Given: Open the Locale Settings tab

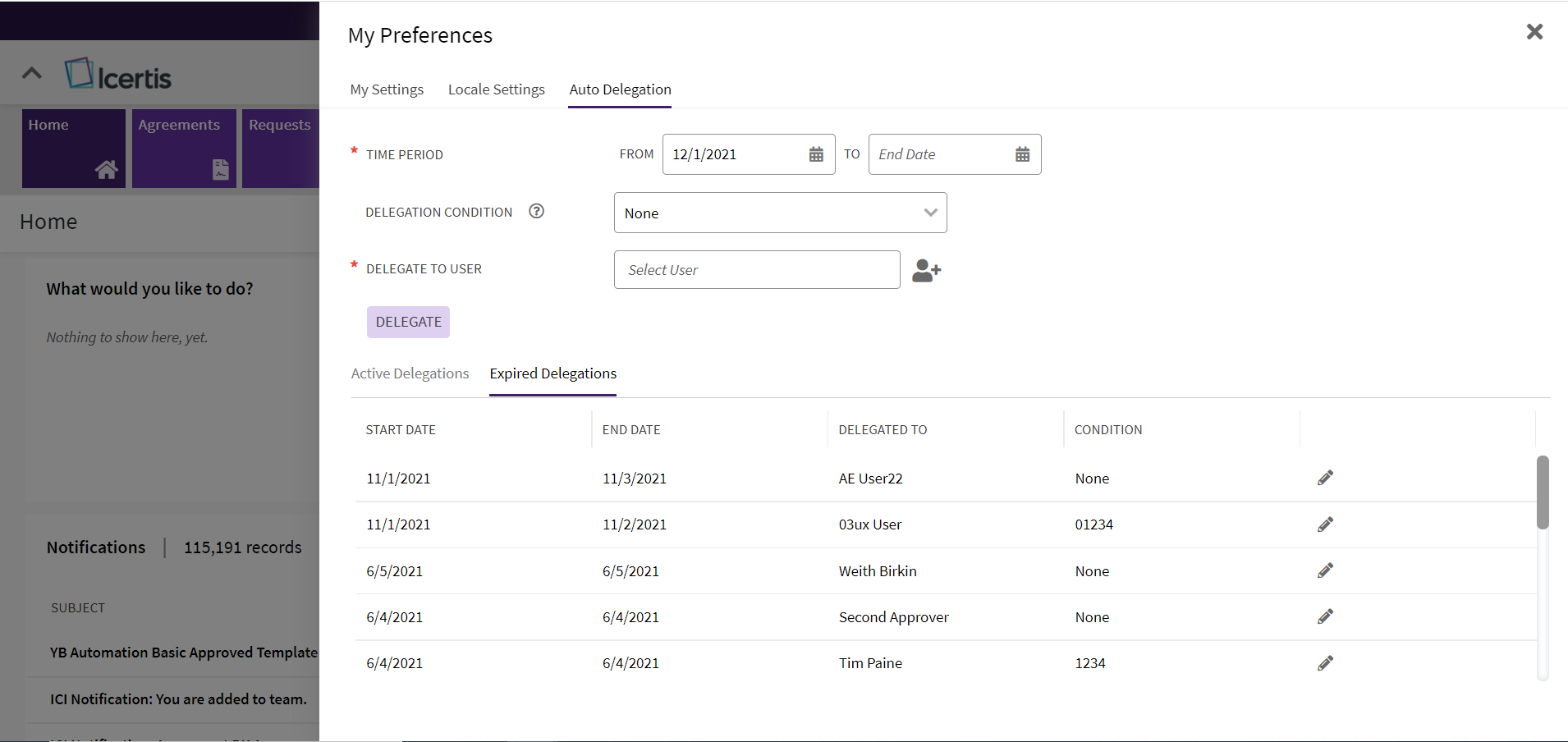Looking at the screenshot, I should point(496,89).
